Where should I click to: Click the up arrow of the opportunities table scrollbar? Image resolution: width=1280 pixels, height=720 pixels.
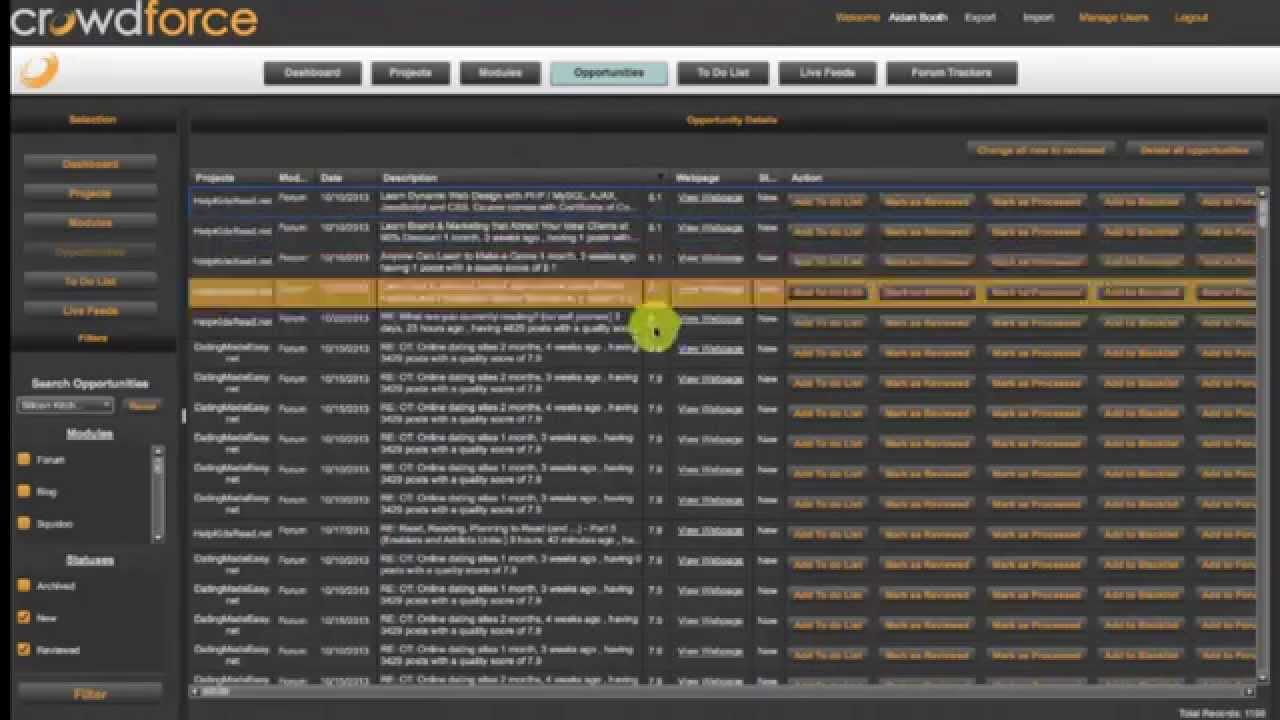[x=1262, y=193]
